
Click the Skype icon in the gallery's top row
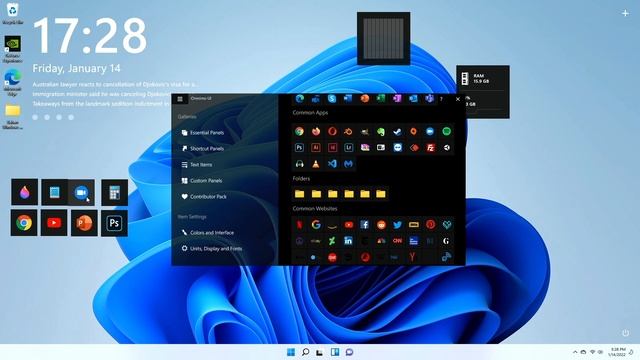click(332, 99)
